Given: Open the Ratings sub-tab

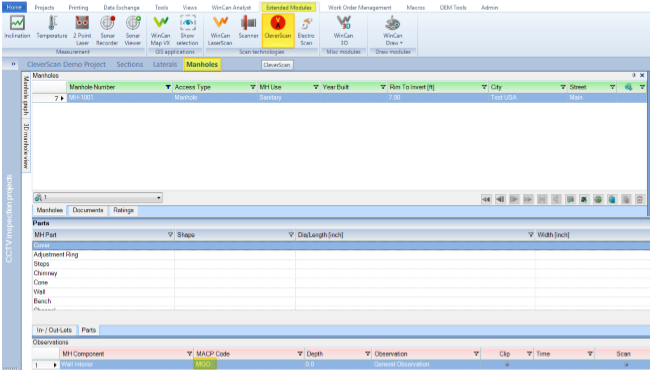Looking at the screenshot, I should (x=123, y=210).
